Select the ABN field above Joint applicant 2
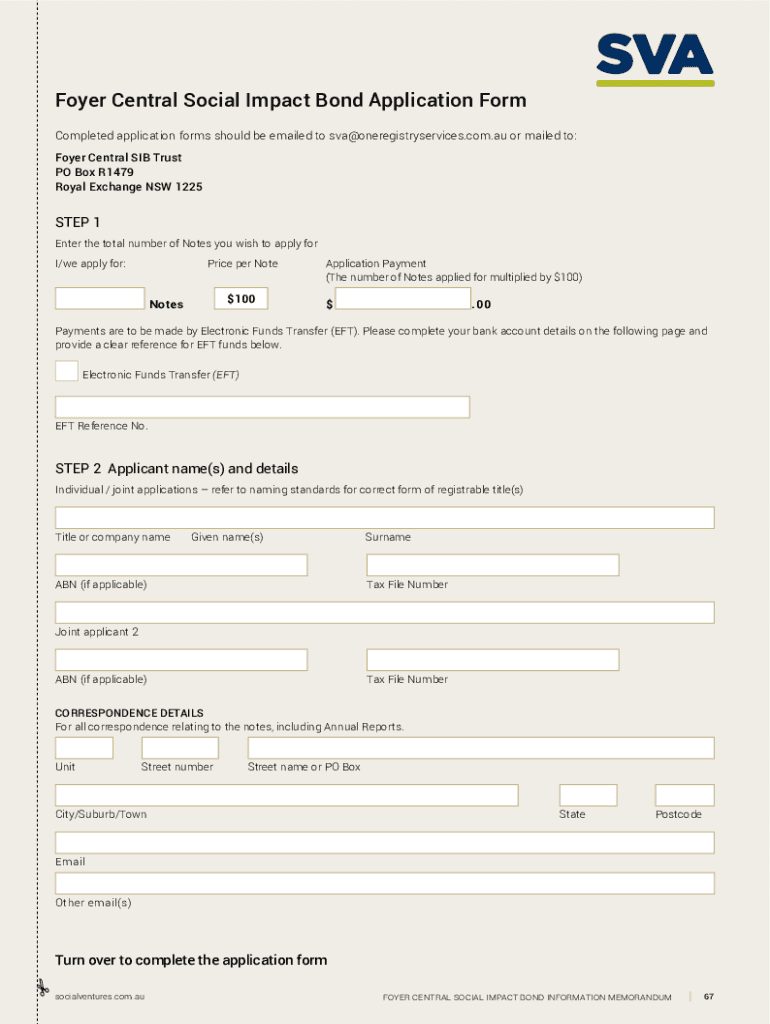Image resolution: width=770 pixels, height=1024 pixels. pos(181,565)
